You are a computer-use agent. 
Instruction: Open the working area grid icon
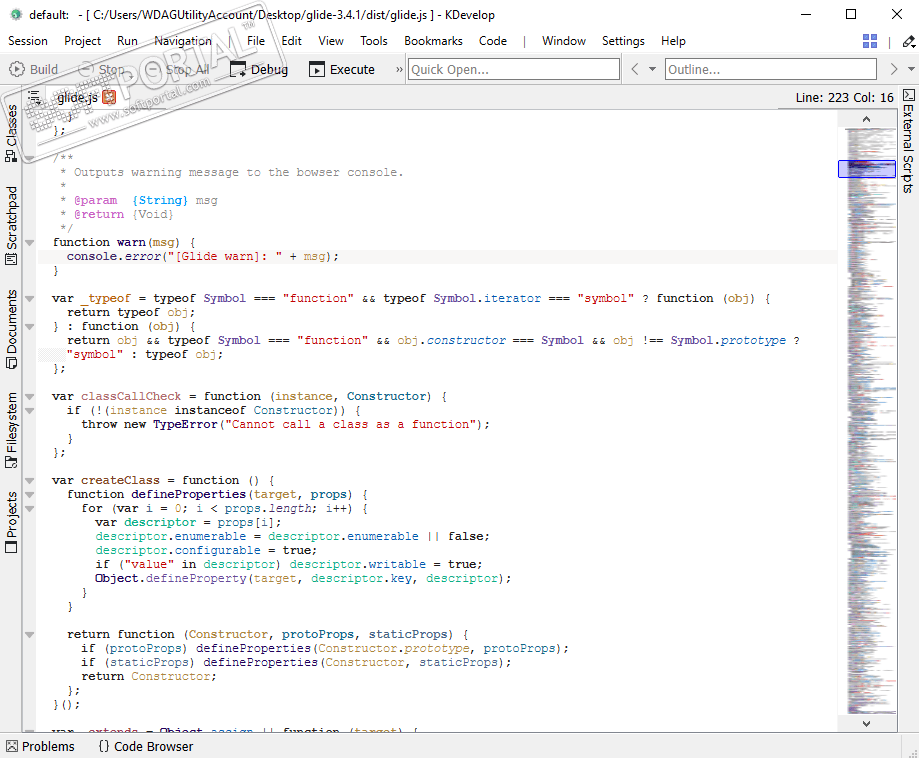coord(870,41)
